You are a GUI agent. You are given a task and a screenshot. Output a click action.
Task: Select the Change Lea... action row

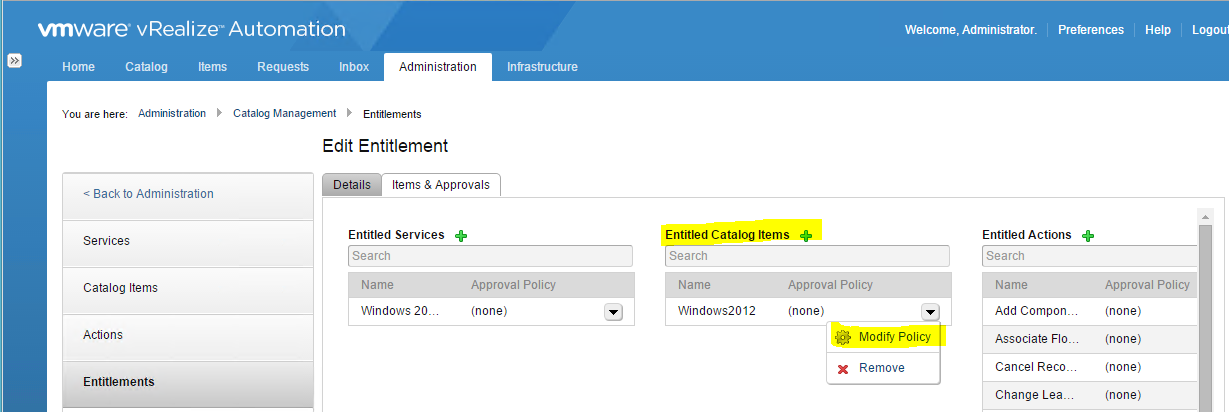(1090, 395)
